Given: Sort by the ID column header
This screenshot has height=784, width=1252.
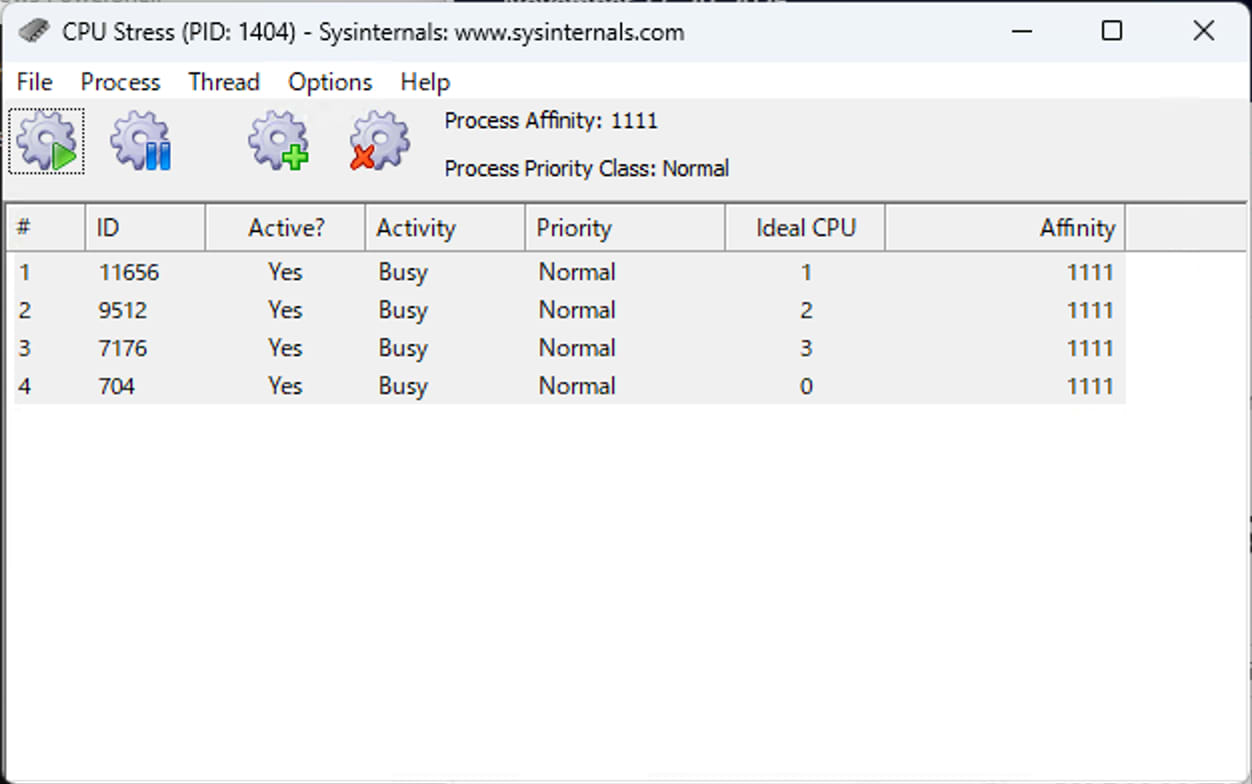Looking at the screenshot, I should pos(146,228).
